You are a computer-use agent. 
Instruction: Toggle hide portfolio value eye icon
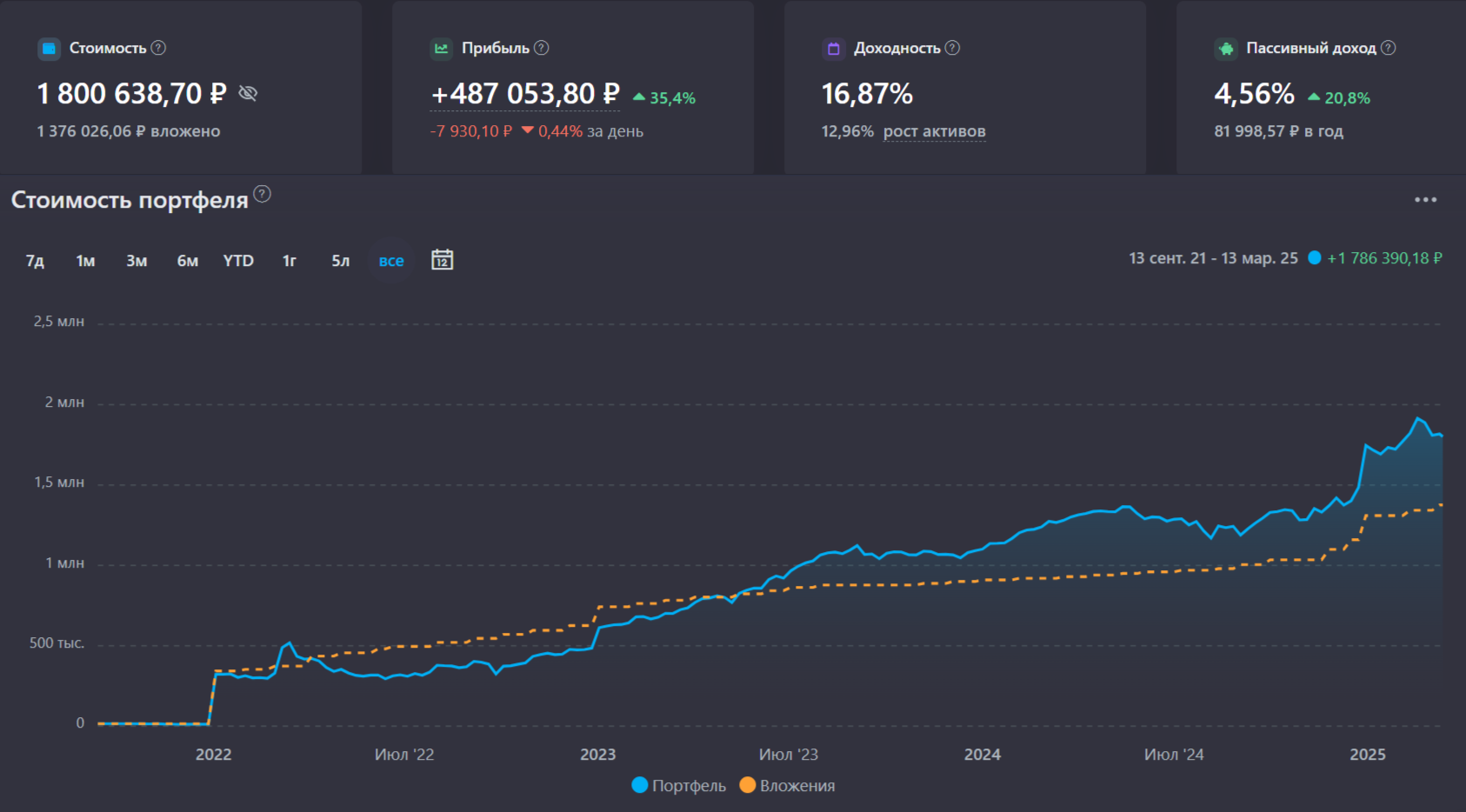tap(248, 93)
